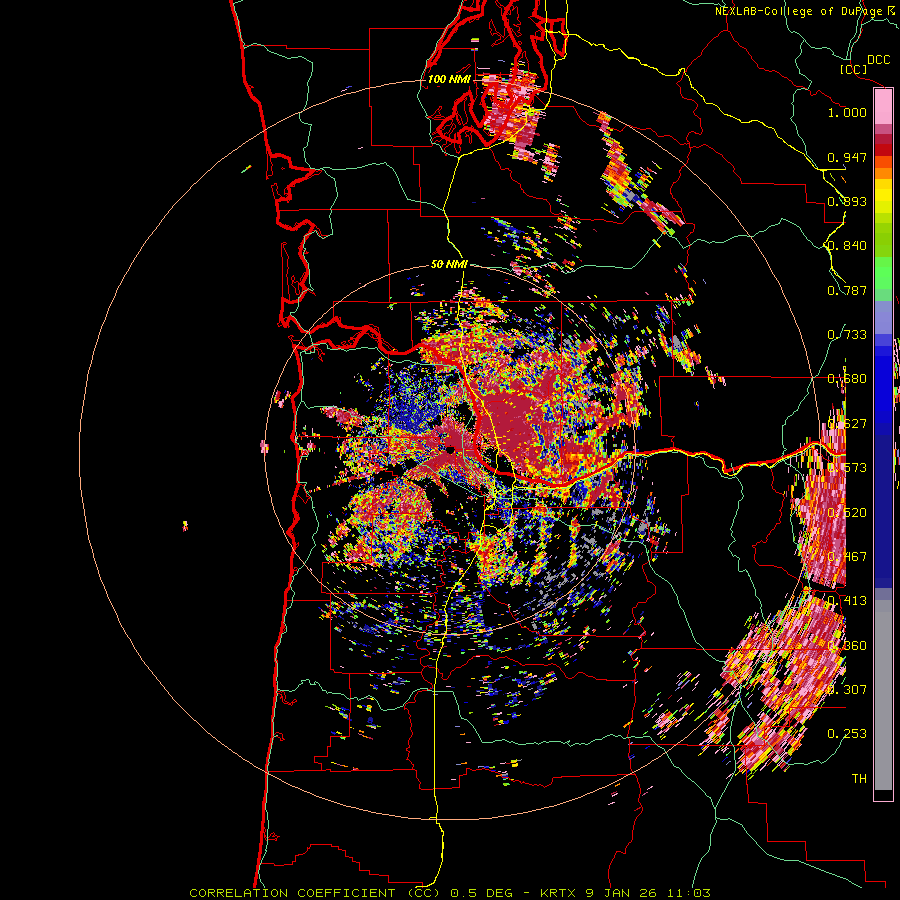The height and width of the screenshot is (900, 900).
Task: Click the 0.893 scale value
Action: (847, 201)
